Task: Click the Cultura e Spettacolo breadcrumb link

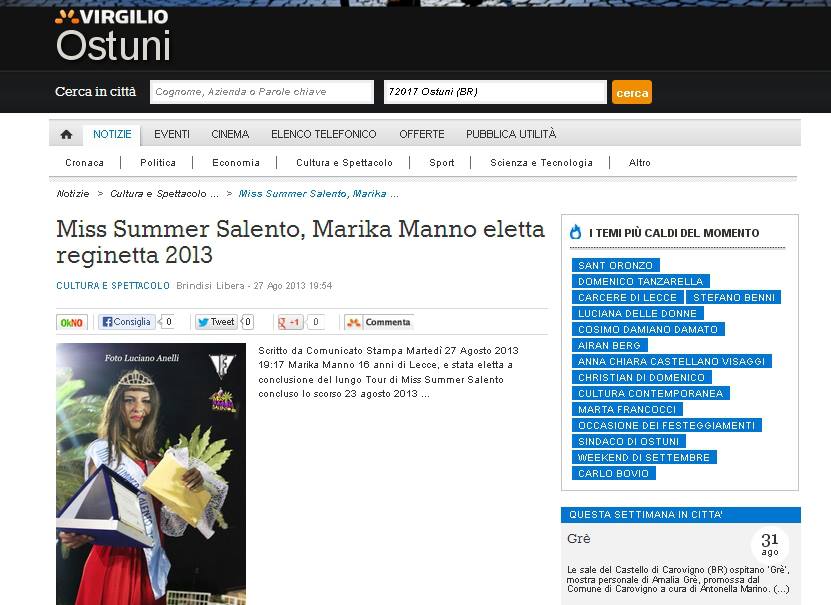Action: 164,193
